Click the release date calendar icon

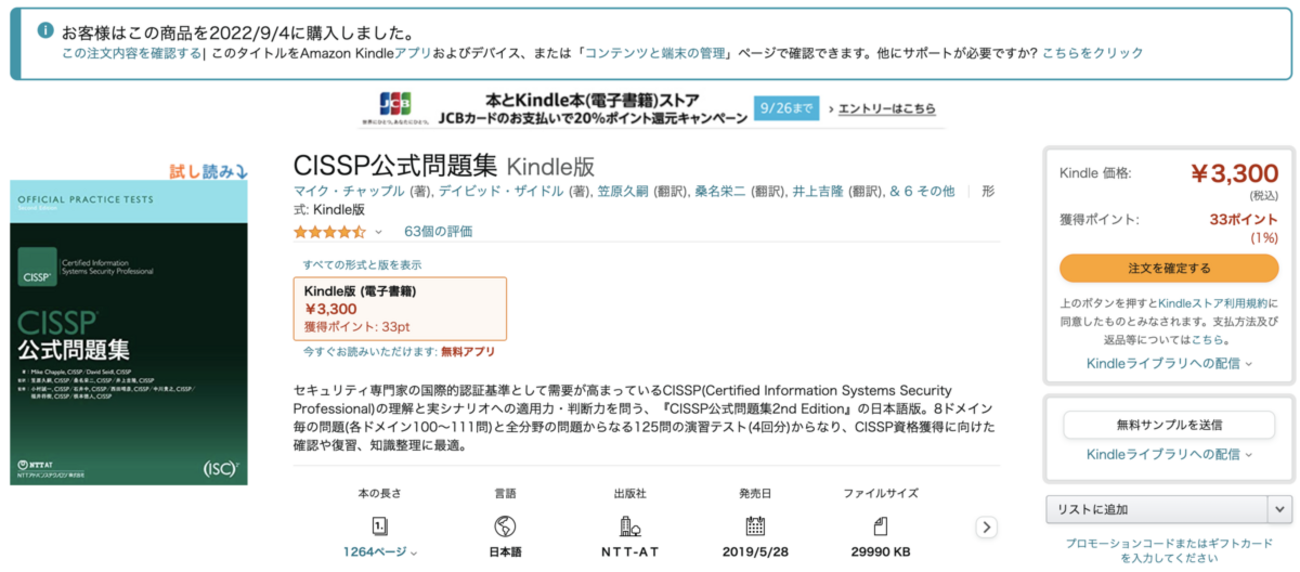[756, 526]
